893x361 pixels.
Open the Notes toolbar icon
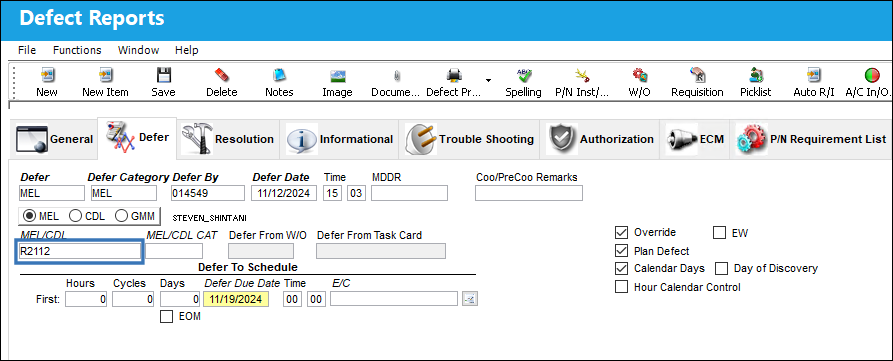click(x=279, y=75)
